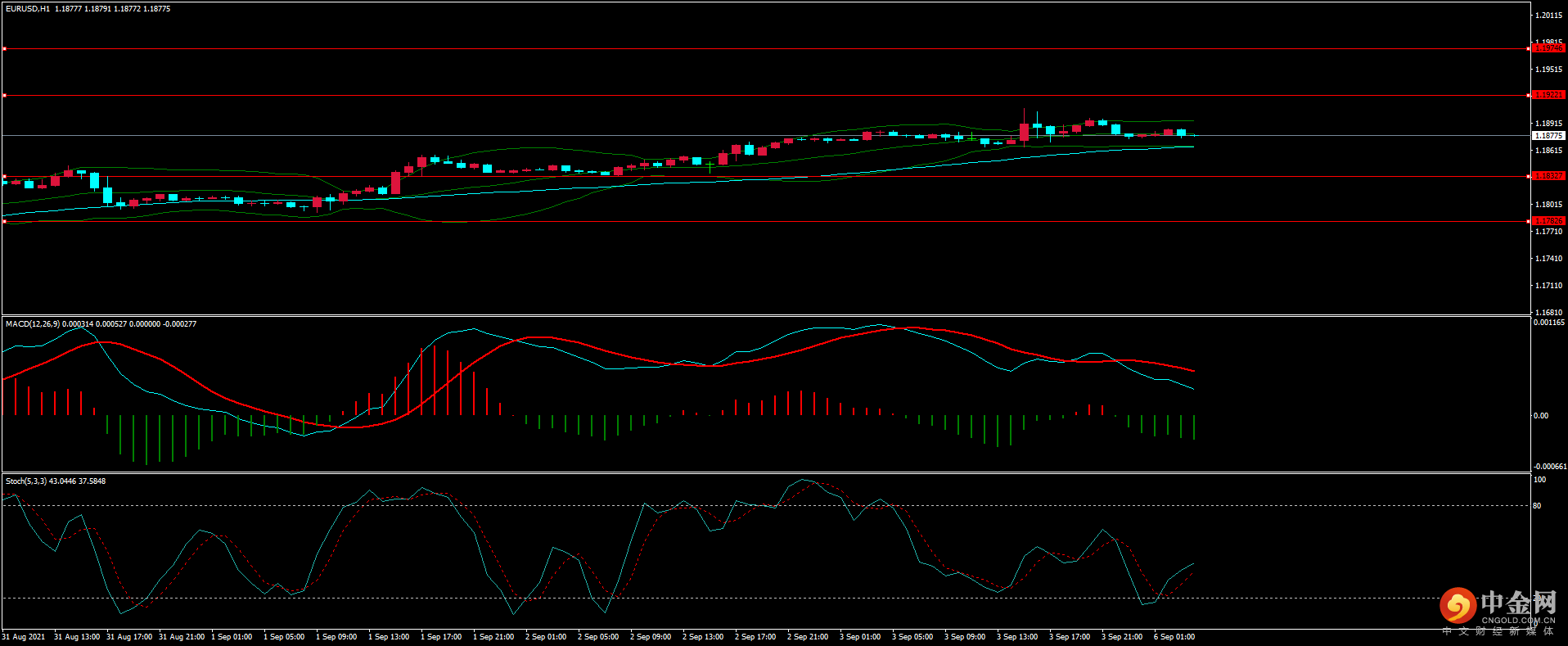Click the CNGOLD orange swirl logo
The image size is (1568, 646).
point(1458,606)
